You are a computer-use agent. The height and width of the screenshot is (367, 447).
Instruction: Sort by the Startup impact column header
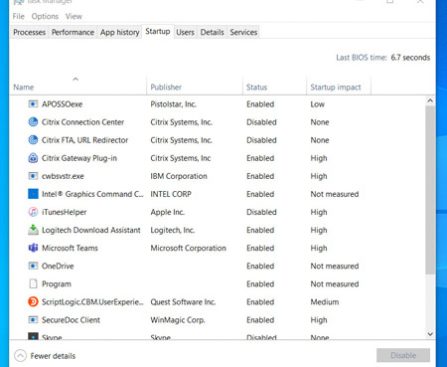336,87
